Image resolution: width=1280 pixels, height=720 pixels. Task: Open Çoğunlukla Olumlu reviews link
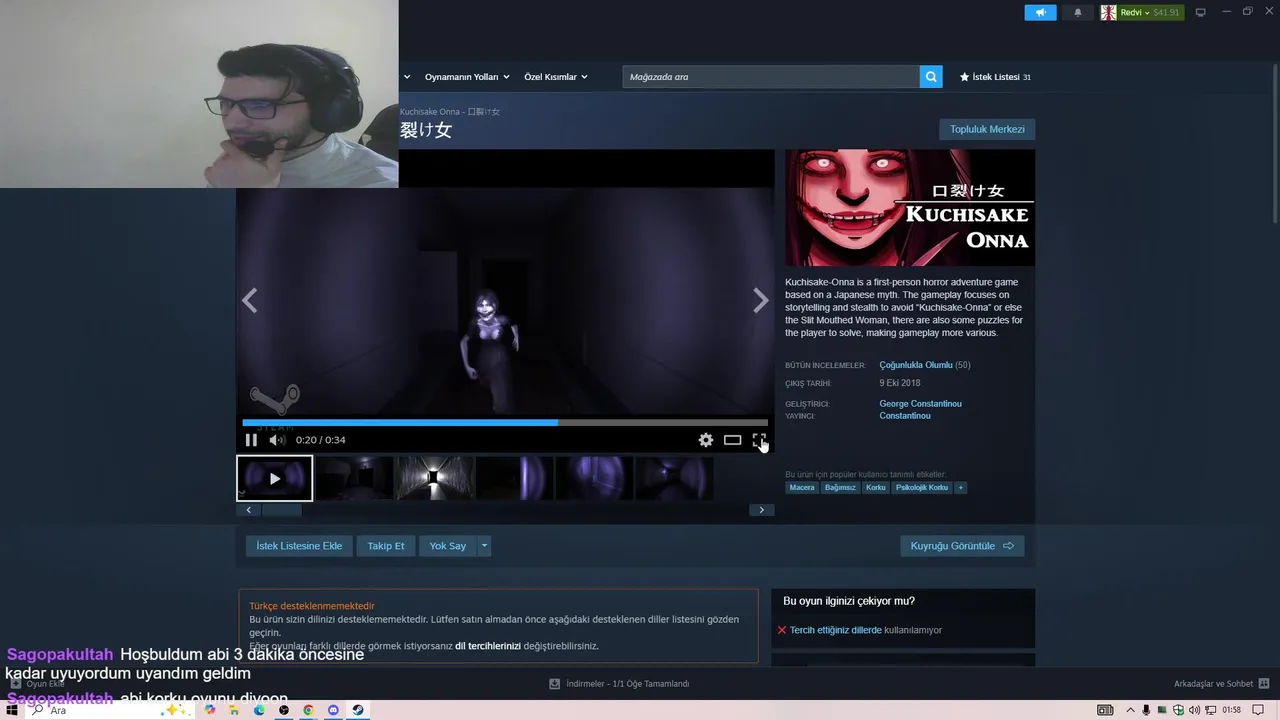point(916,365)
